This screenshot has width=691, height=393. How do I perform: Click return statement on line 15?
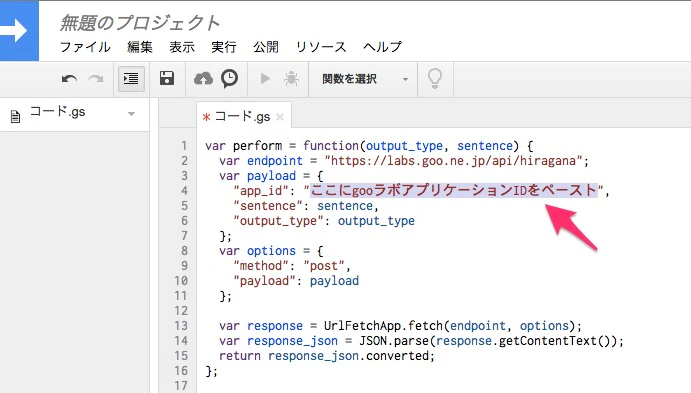coord(327,356)
